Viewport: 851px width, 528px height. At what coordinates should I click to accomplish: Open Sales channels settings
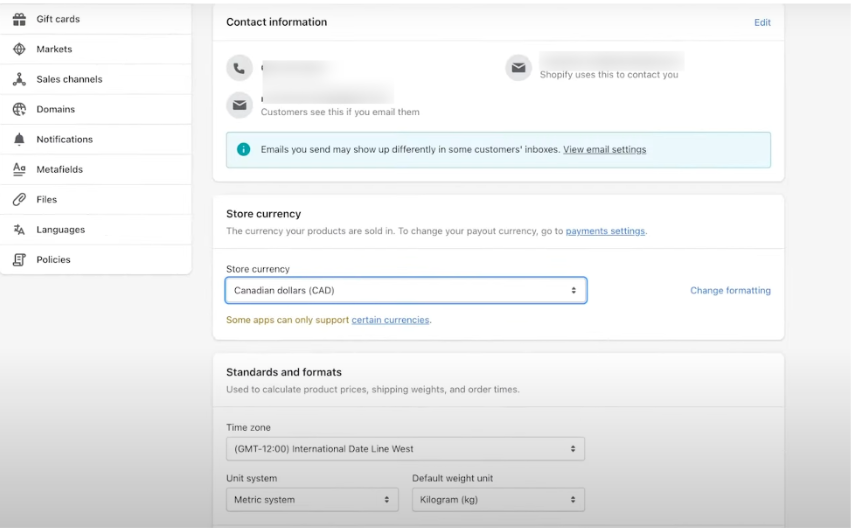coord(96,79)
